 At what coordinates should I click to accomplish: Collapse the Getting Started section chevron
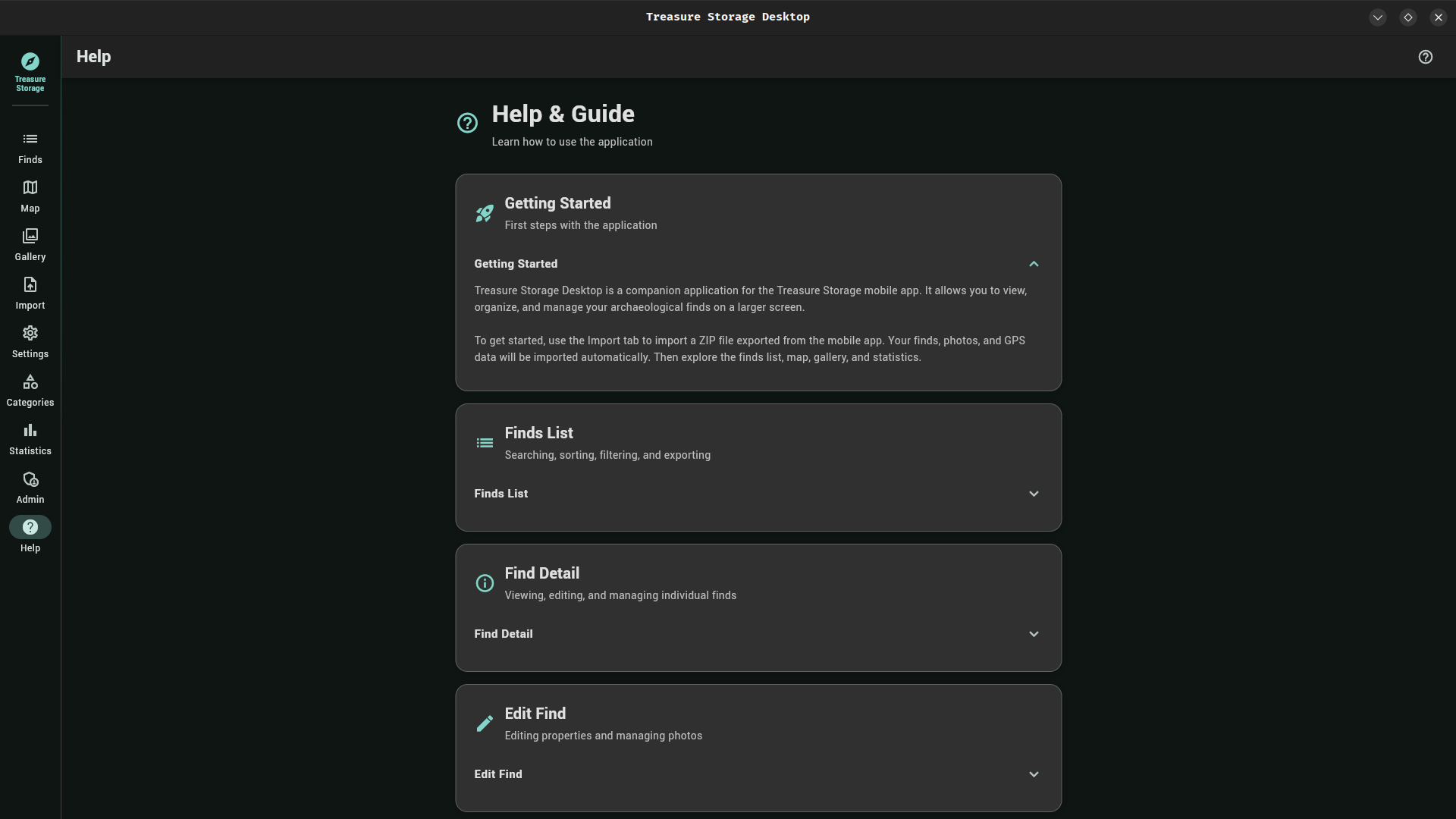click(1034, 264)
